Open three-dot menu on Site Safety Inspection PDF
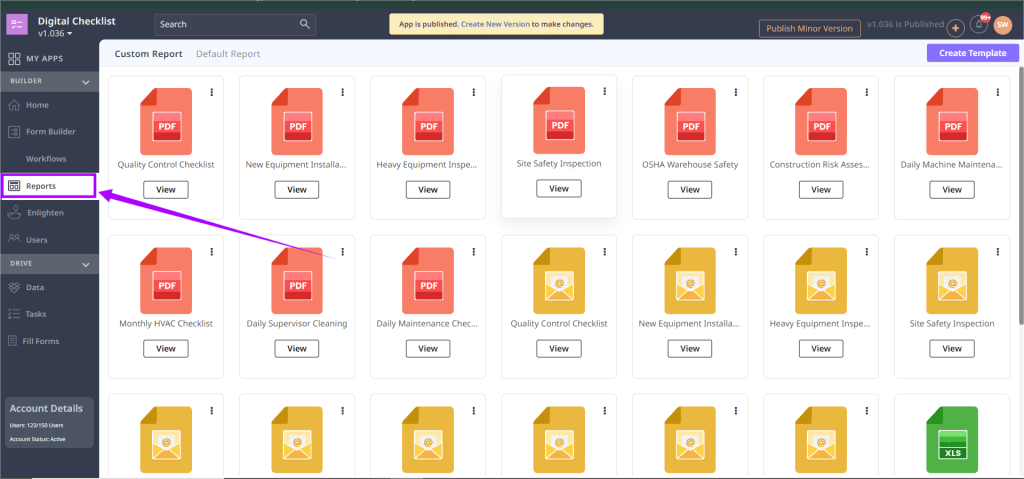1024x479 pixels. pyautogui.click(x=604, y=91)
